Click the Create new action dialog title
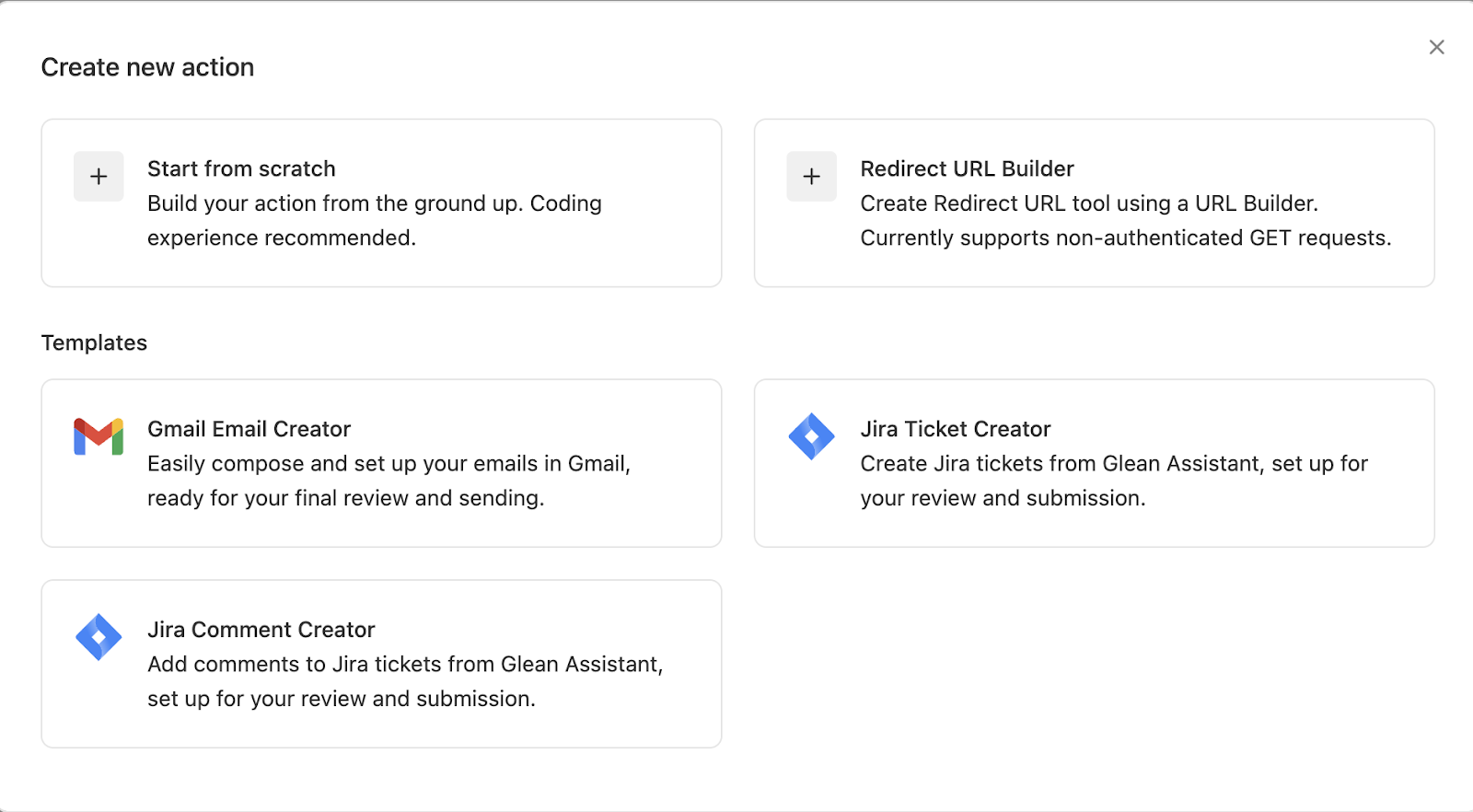Viewport: 1473px width, 812px height. tap(147, 66)
